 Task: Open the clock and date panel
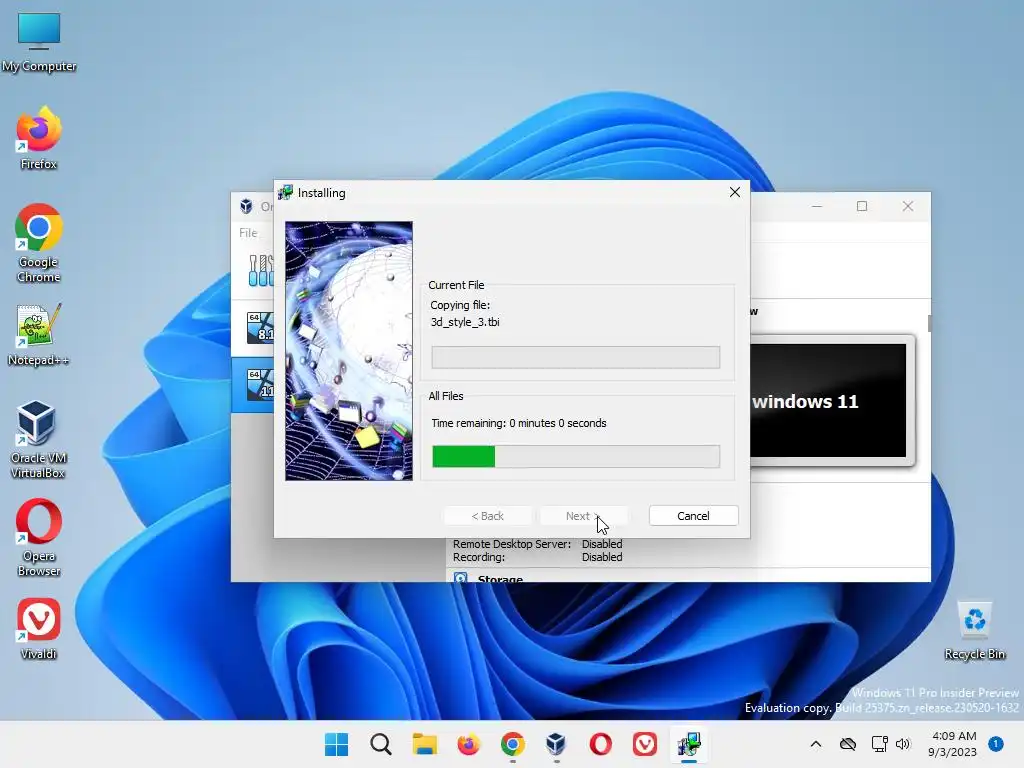953,744
